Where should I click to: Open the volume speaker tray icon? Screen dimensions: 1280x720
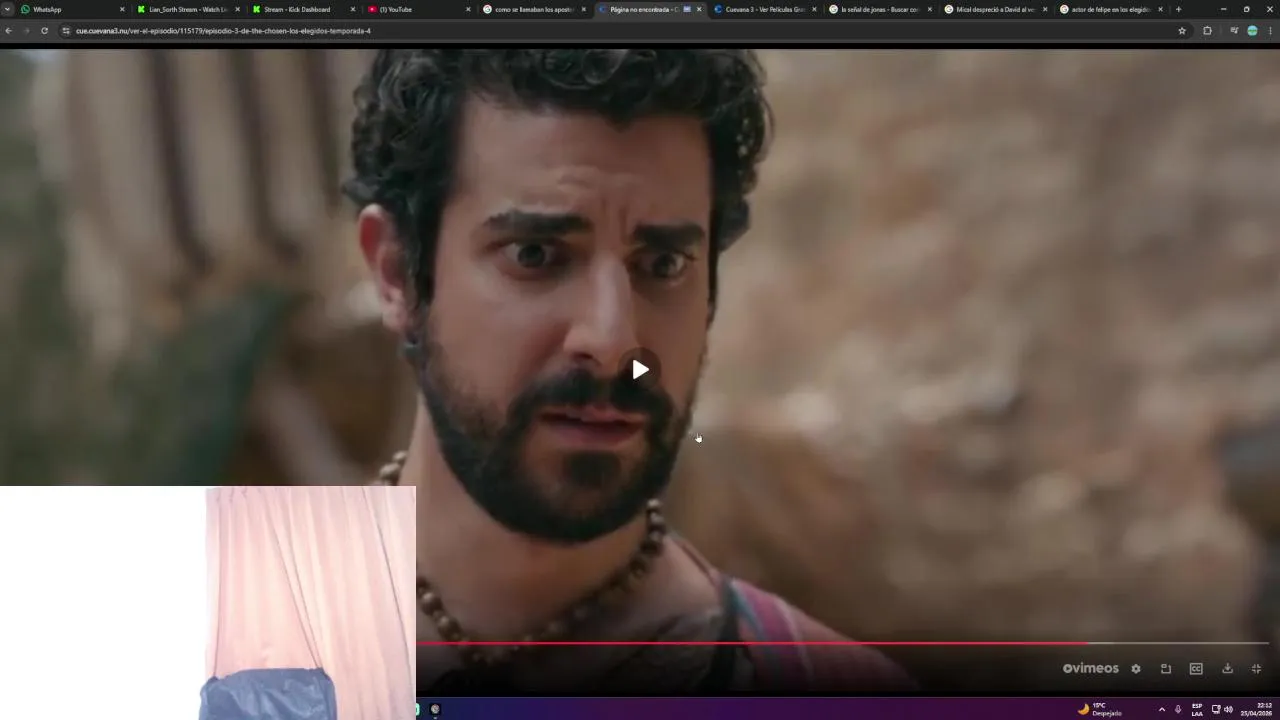(1228, 709)
